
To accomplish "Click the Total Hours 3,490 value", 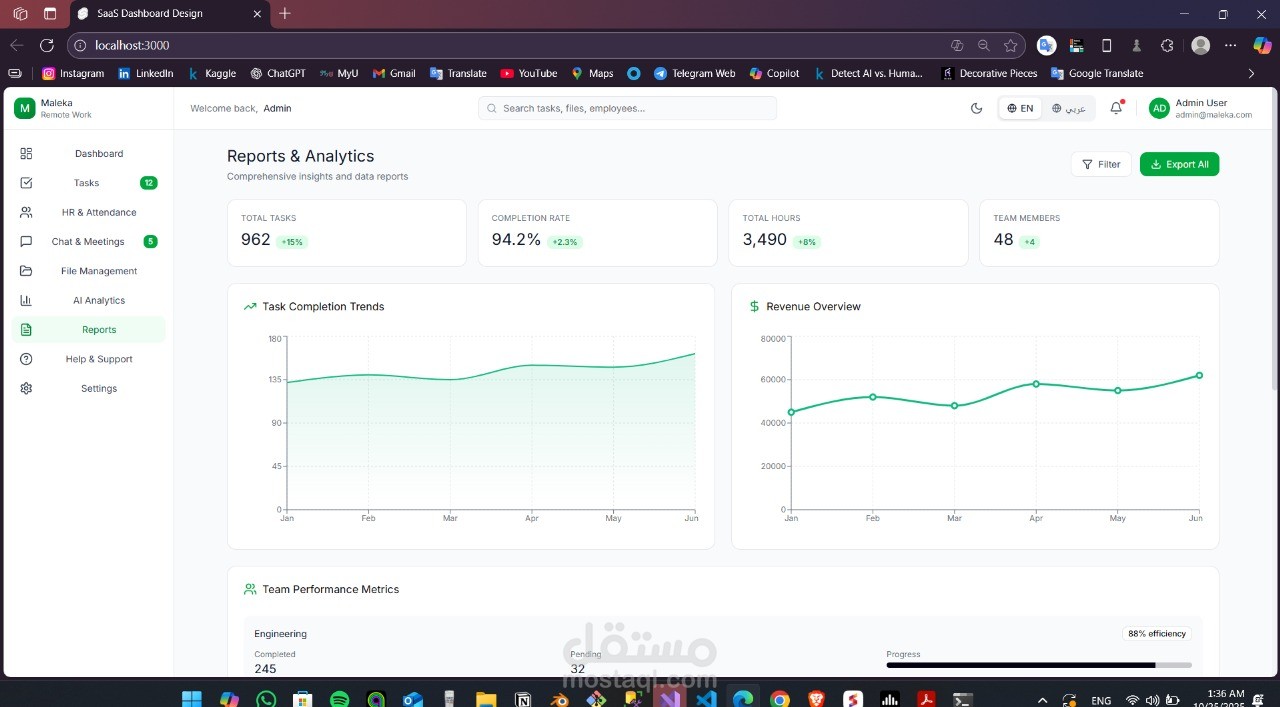I will coord(765,239).
